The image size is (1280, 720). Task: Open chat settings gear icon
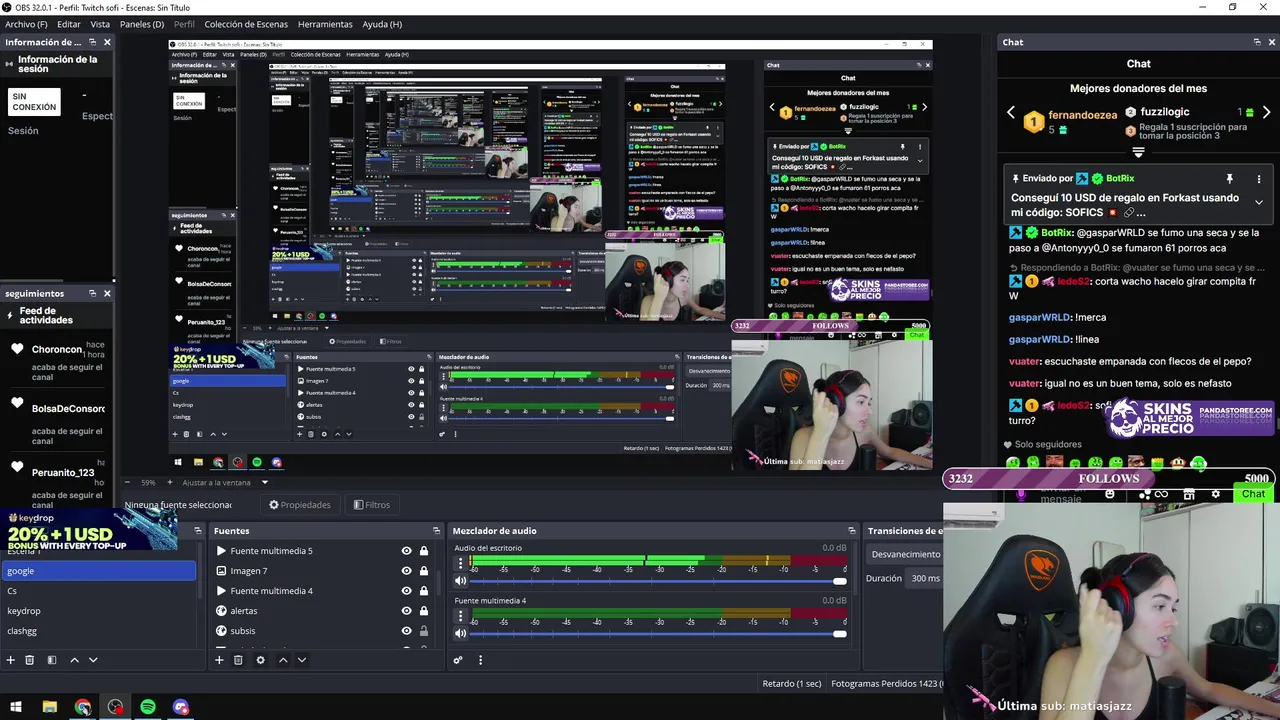point(1216,494)
